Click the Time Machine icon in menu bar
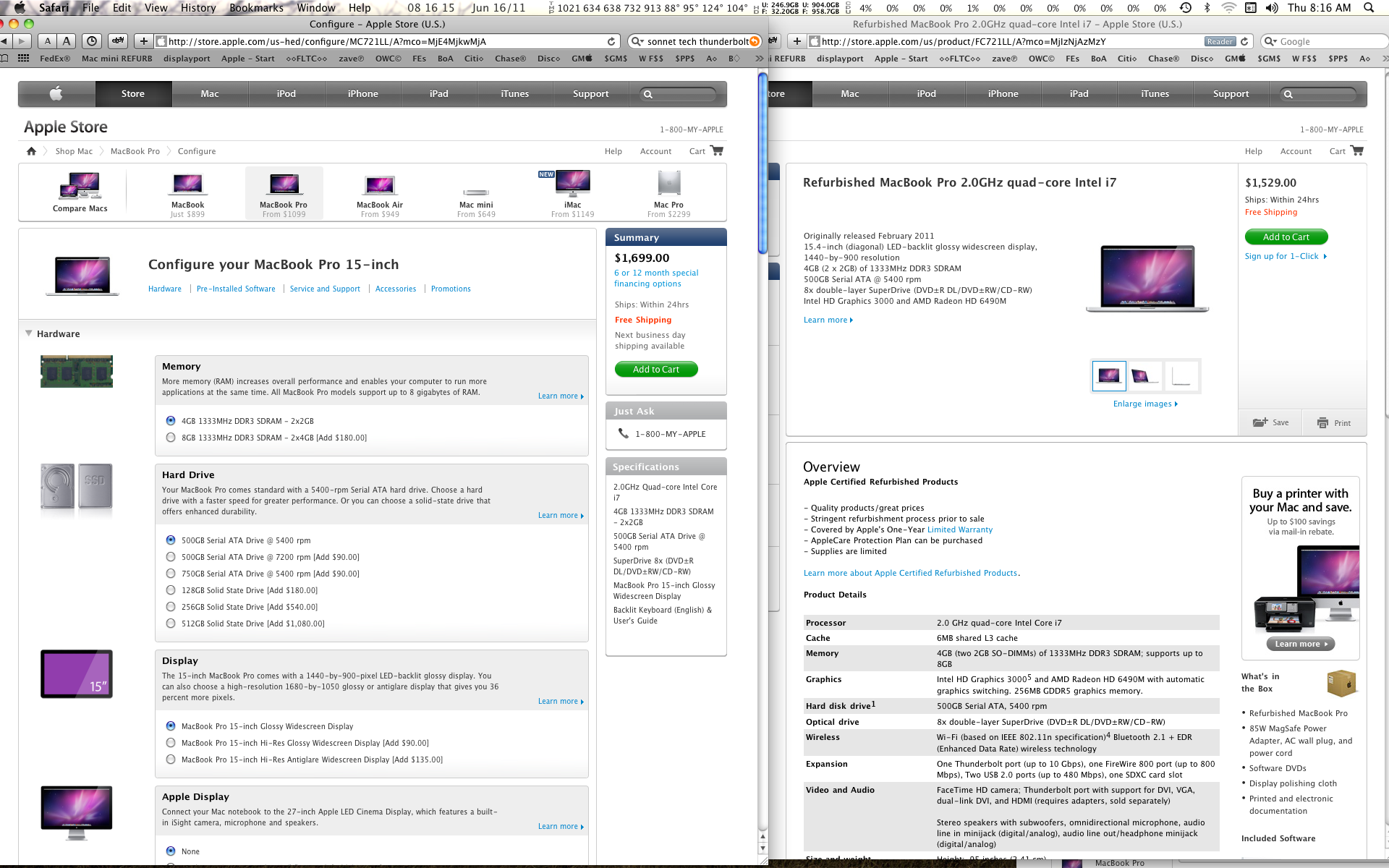 pyautogui.click(x=1186, y=8)
